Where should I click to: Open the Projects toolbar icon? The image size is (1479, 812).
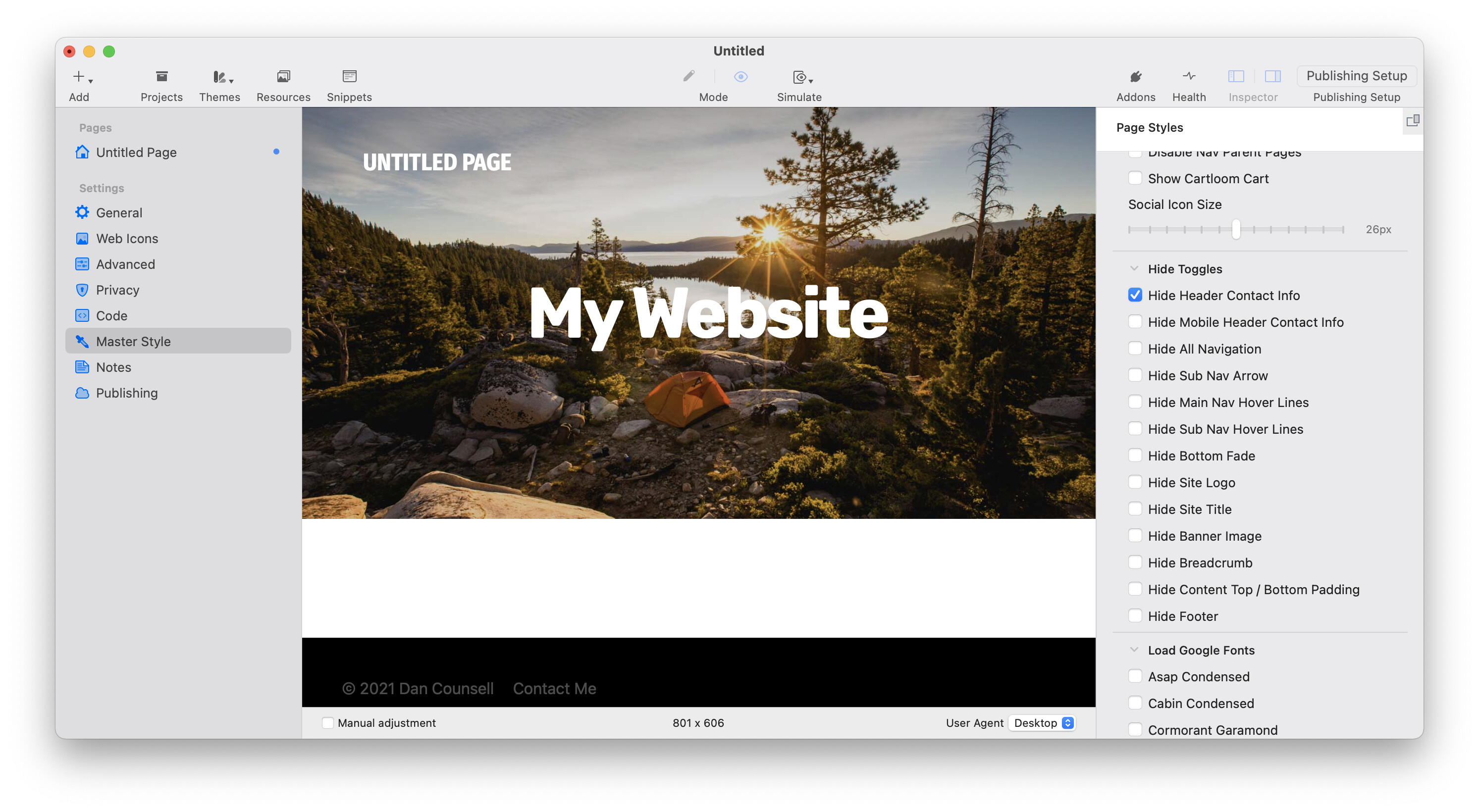[x=161, y=77]
